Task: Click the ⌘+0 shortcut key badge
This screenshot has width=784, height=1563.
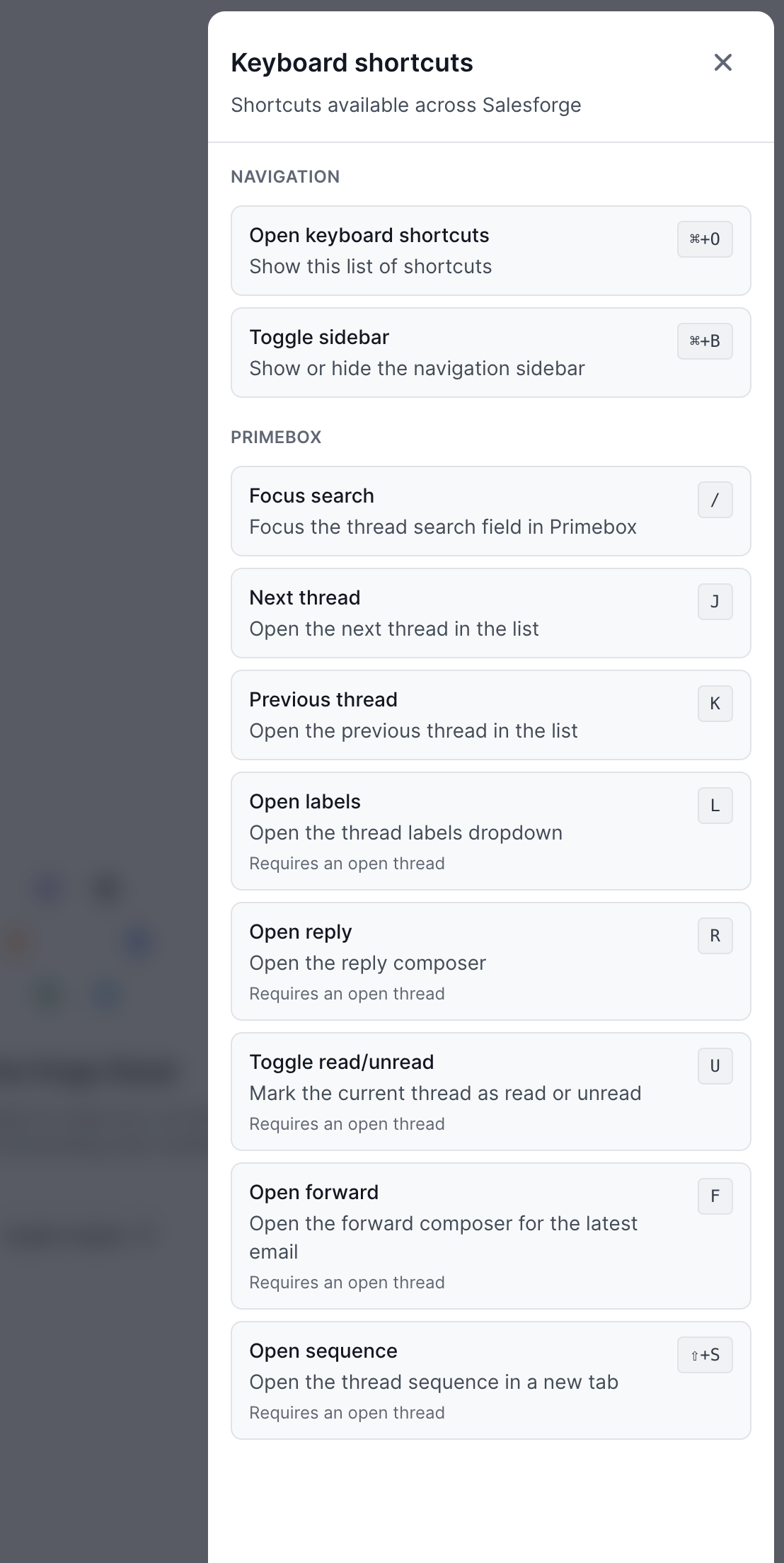Action: tap(705, 239)
